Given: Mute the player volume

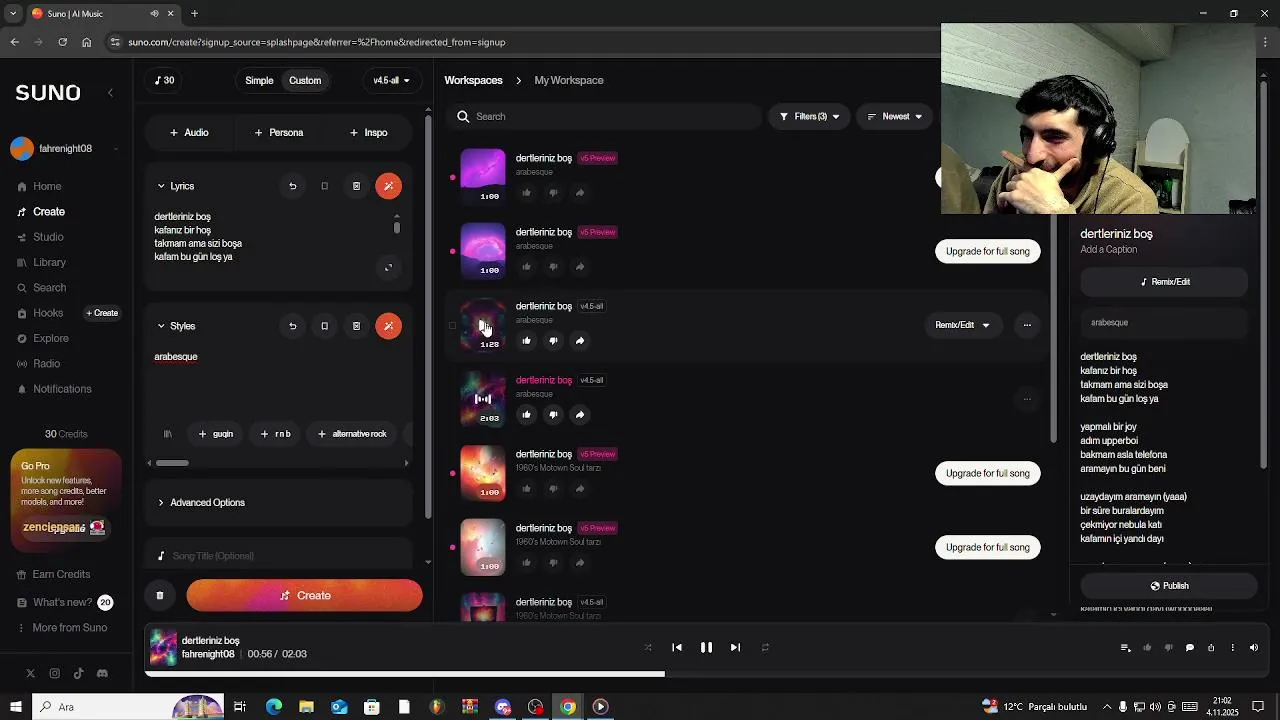Looking at the screenshot, I should [1254, 648].
